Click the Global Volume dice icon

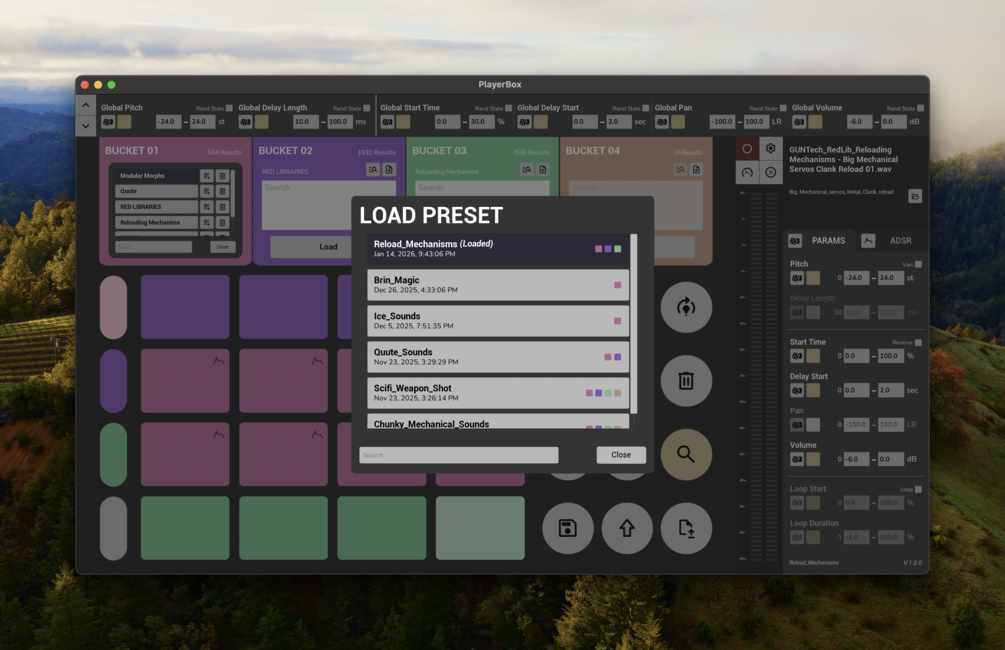(799, 122)
